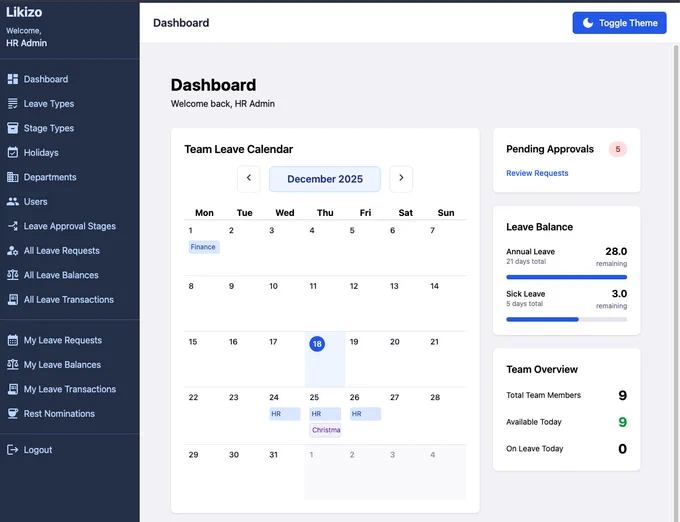The image size is (680, 522).
Task: Click the All Leave Requests person-gear icon
Action: point(13,251)
